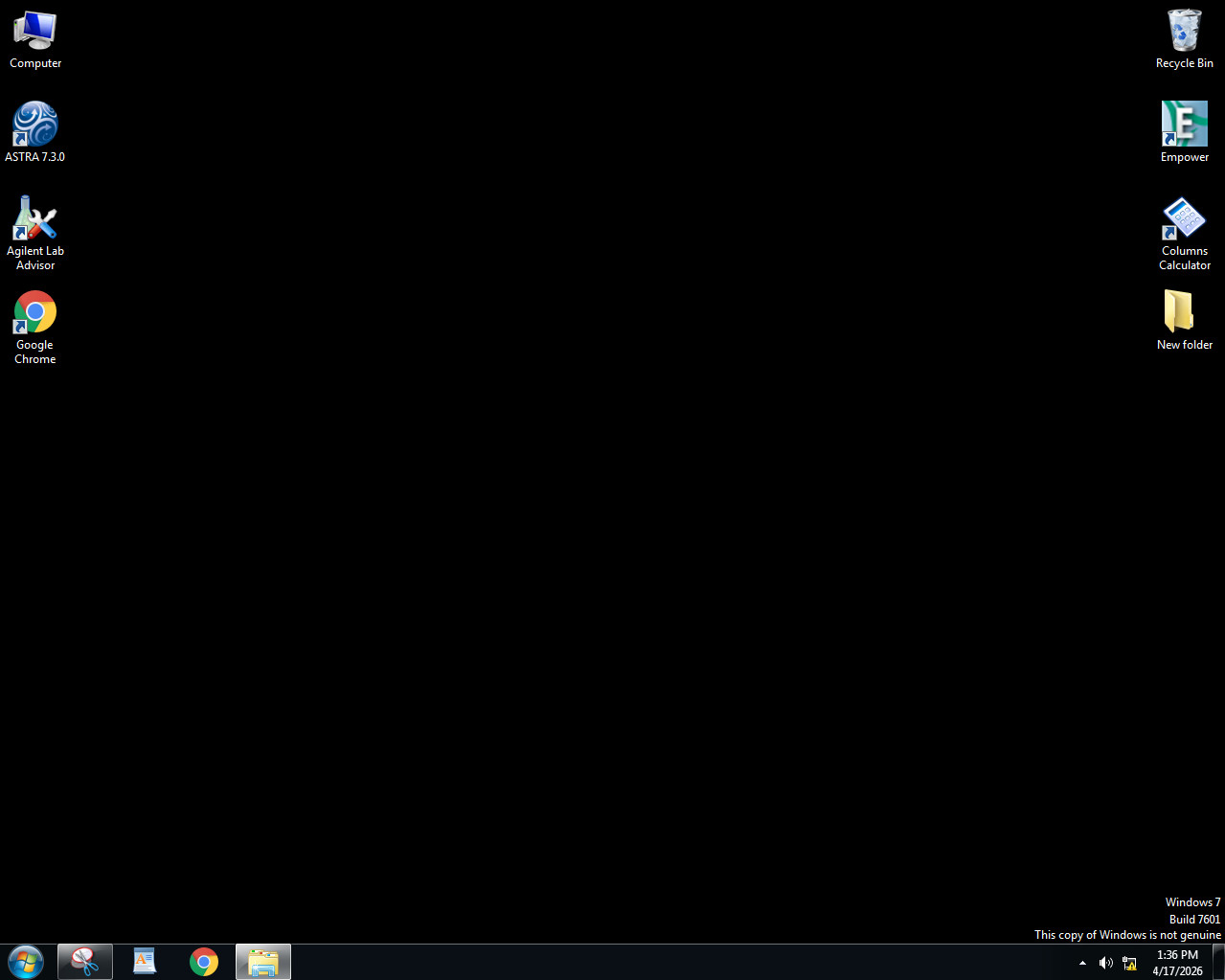Select the New folder icon

[1185, 320]
